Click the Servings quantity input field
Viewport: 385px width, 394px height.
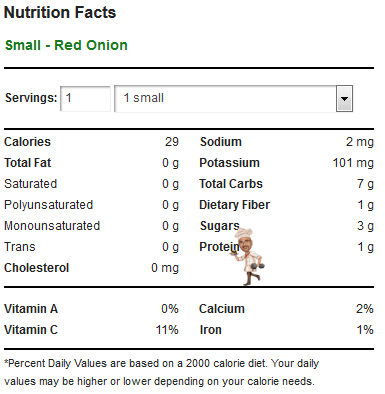point(85,99)
